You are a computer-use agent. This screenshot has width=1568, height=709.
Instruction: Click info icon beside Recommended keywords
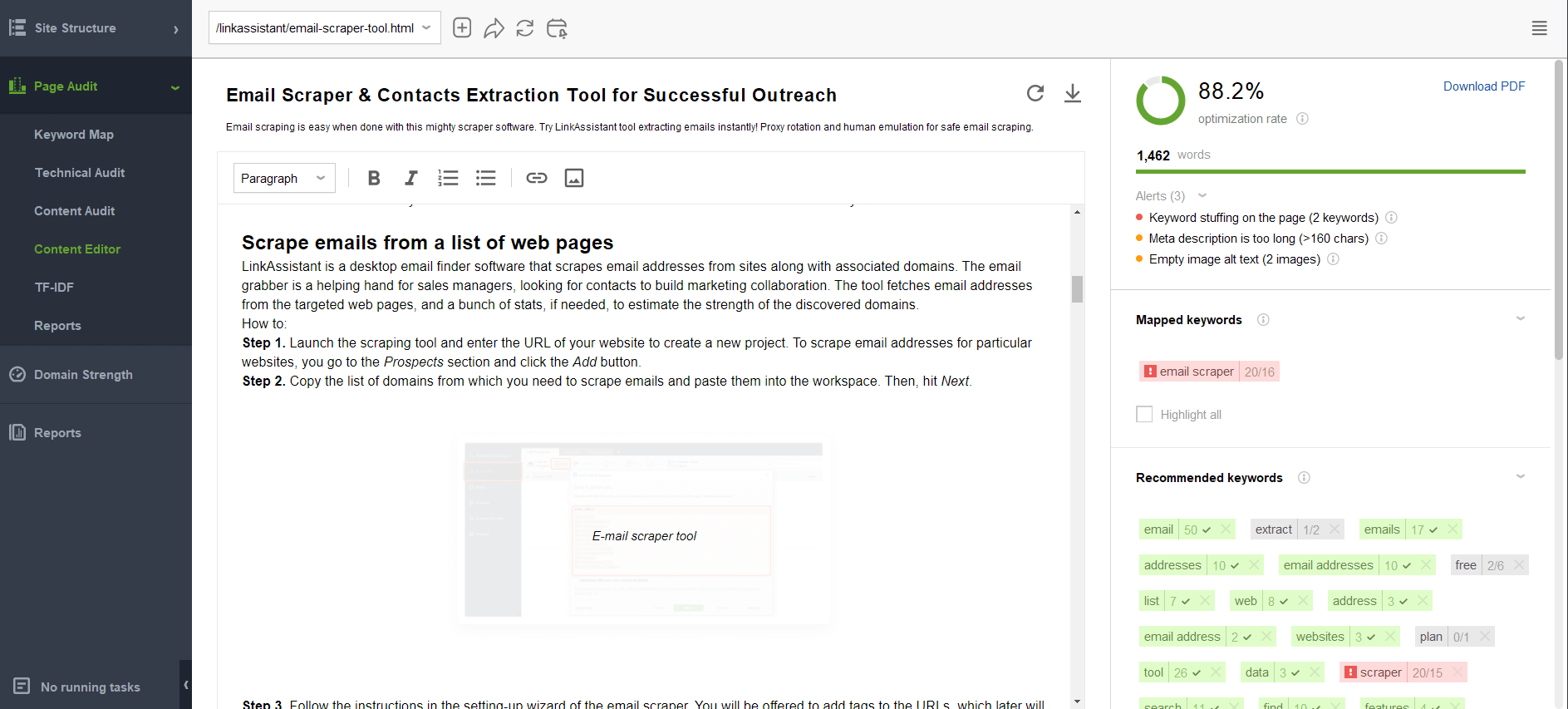coord(1305,478)
